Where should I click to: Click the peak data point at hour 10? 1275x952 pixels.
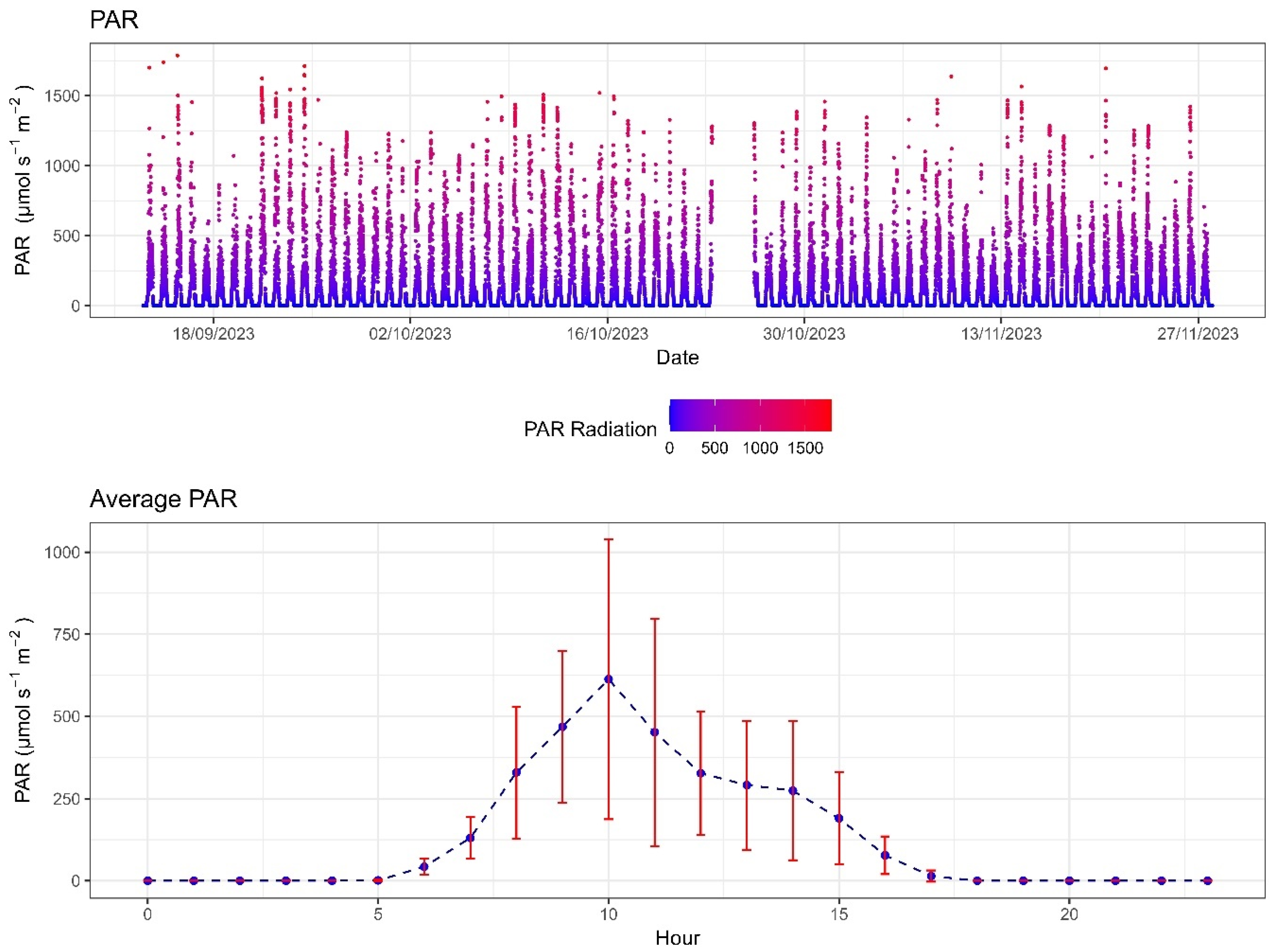608,680
